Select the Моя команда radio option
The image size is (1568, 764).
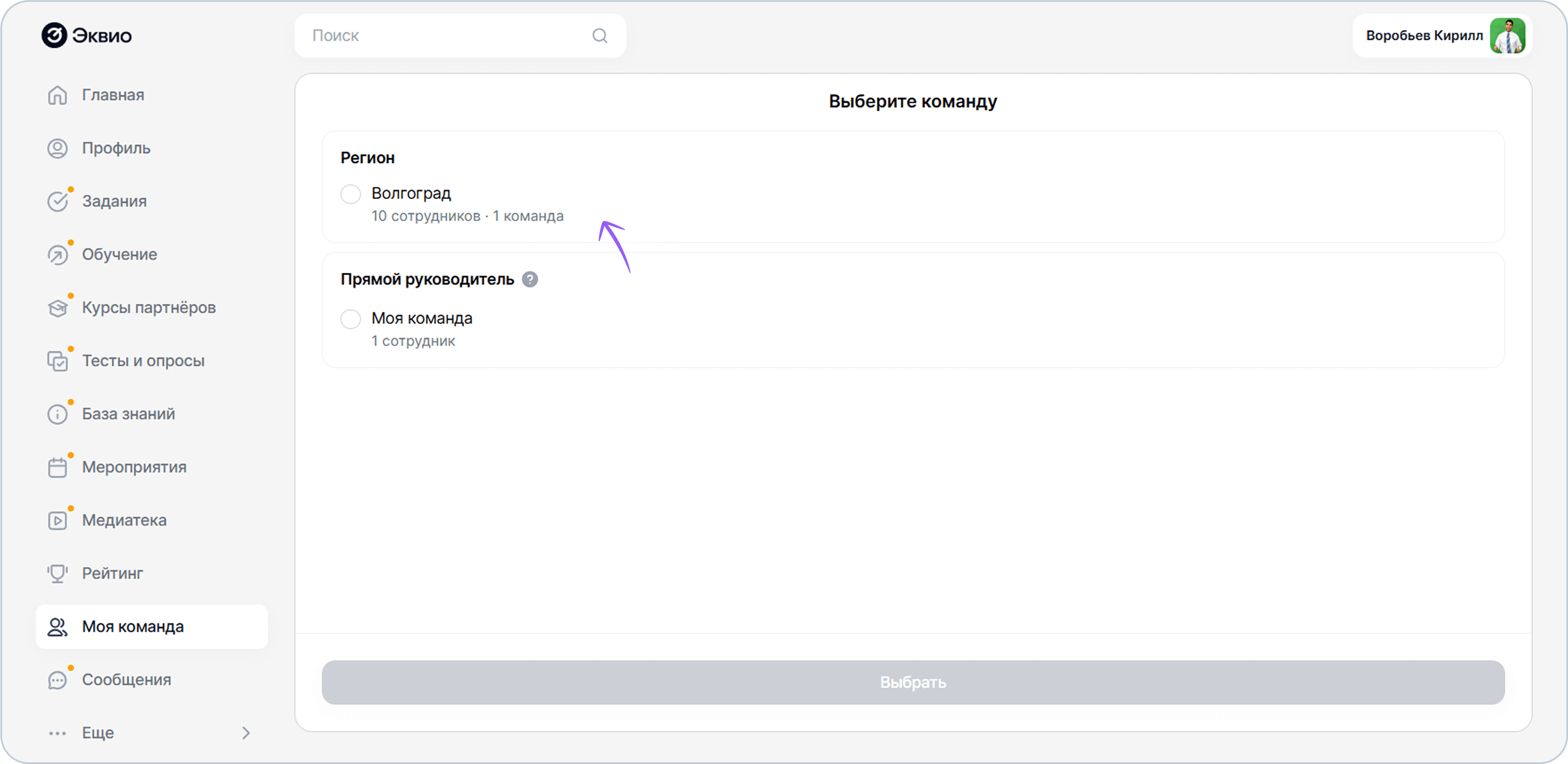[351, 319]
